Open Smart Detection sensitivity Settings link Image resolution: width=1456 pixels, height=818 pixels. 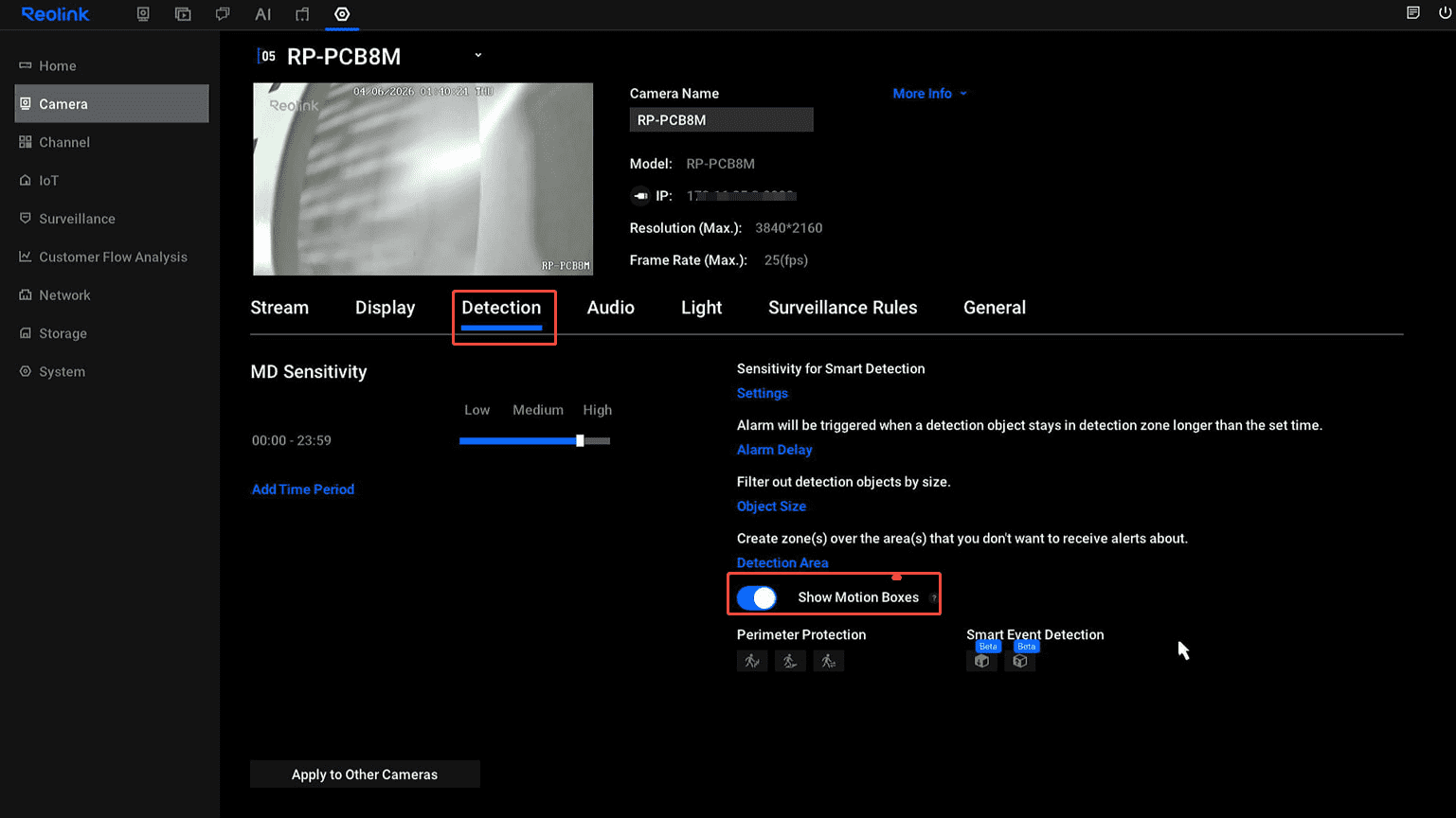[763, 393]
